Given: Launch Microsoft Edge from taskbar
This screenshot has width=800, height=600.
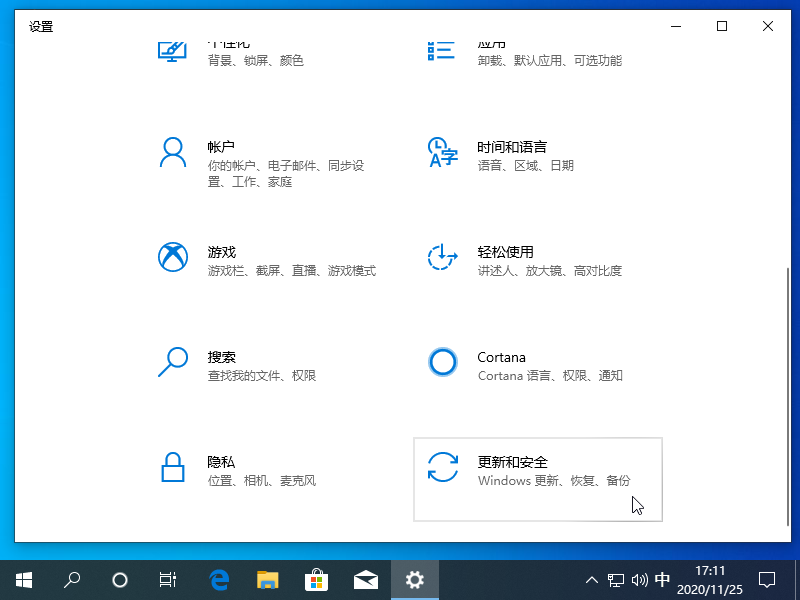Looking at the screenshot, I should (x=219, y=579).
